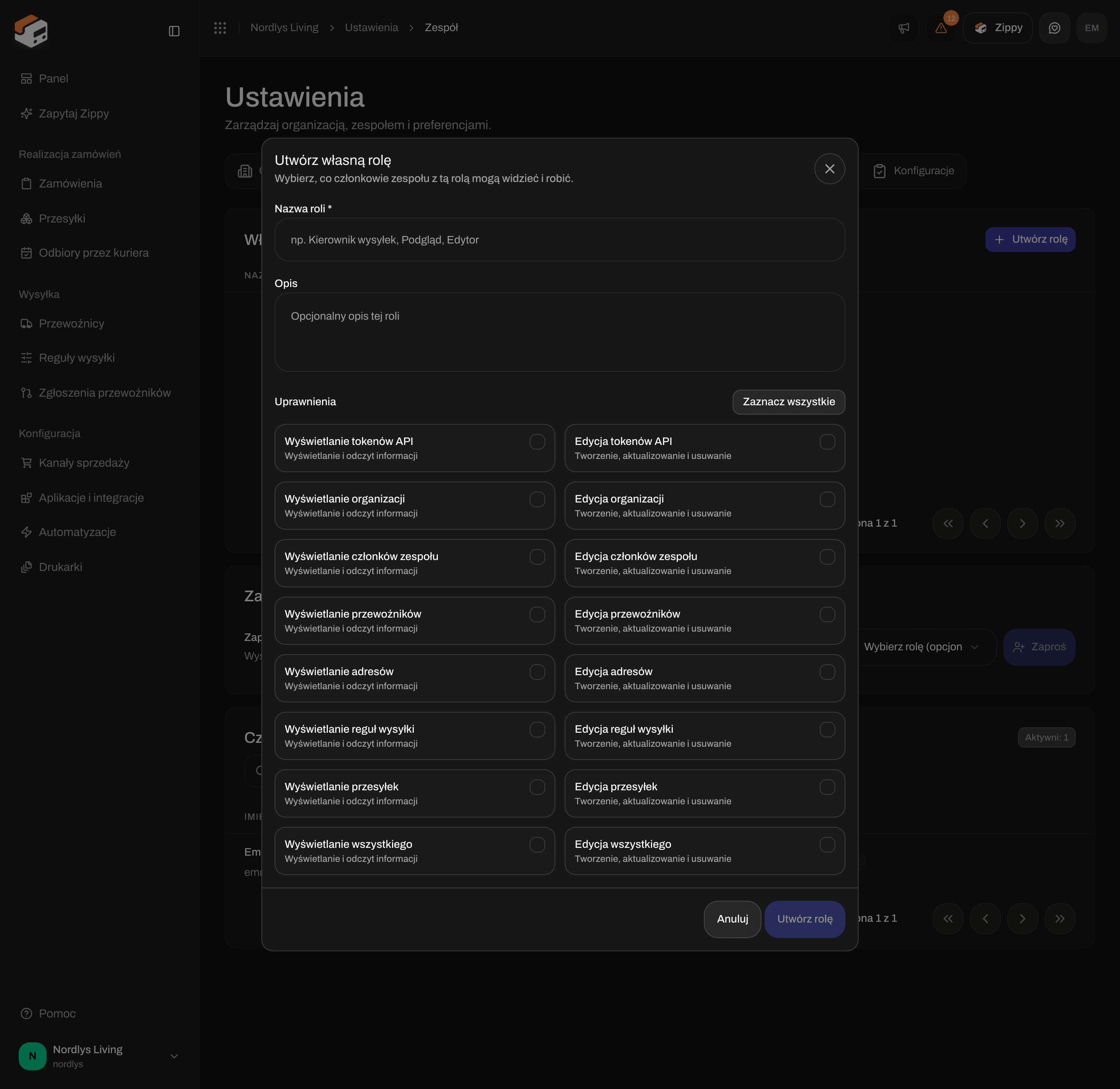Screen dimensions: 1120x1089
Task: Check Edycja wszystkiego permission
Action: click(827, 845)
